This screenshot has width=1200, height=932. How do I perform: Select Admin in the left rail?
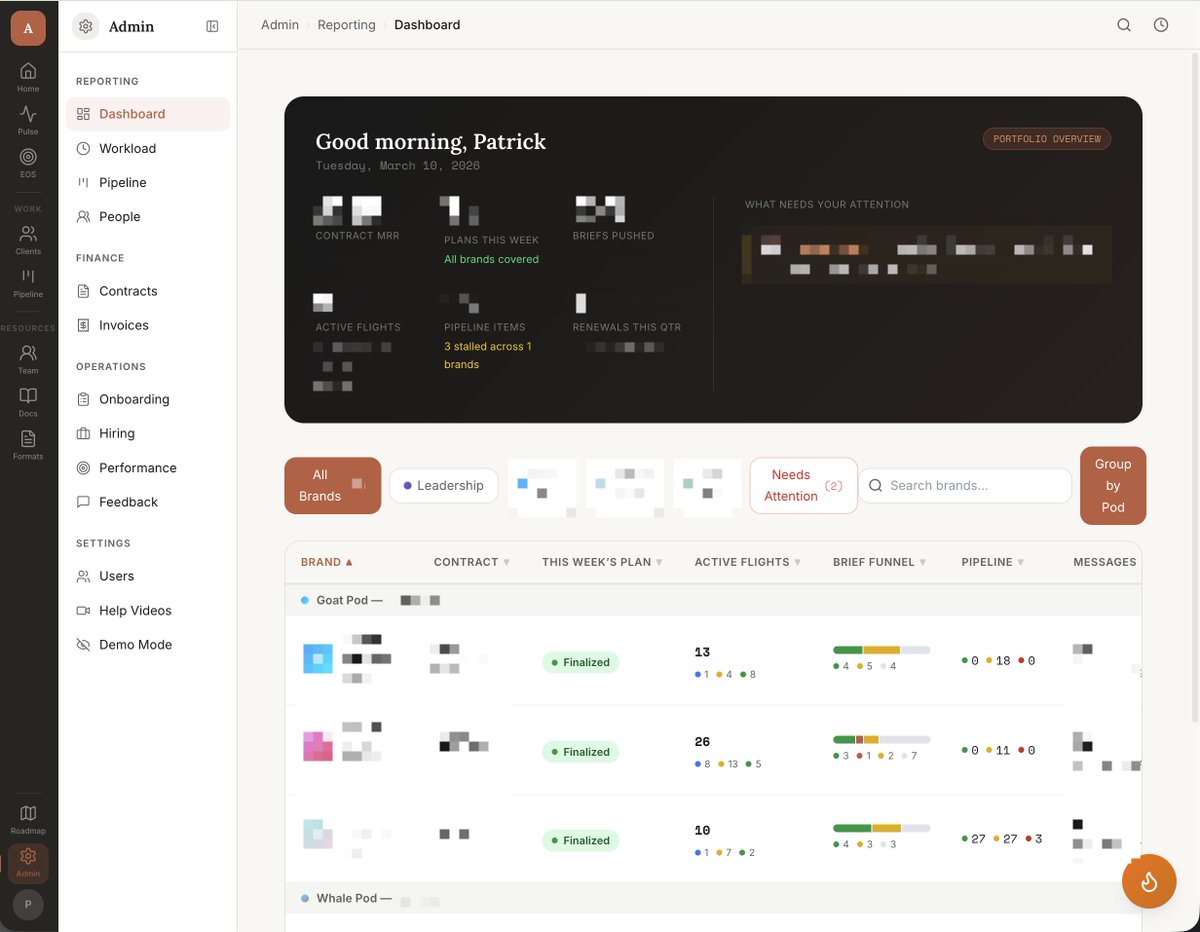(x=28, y=862)
